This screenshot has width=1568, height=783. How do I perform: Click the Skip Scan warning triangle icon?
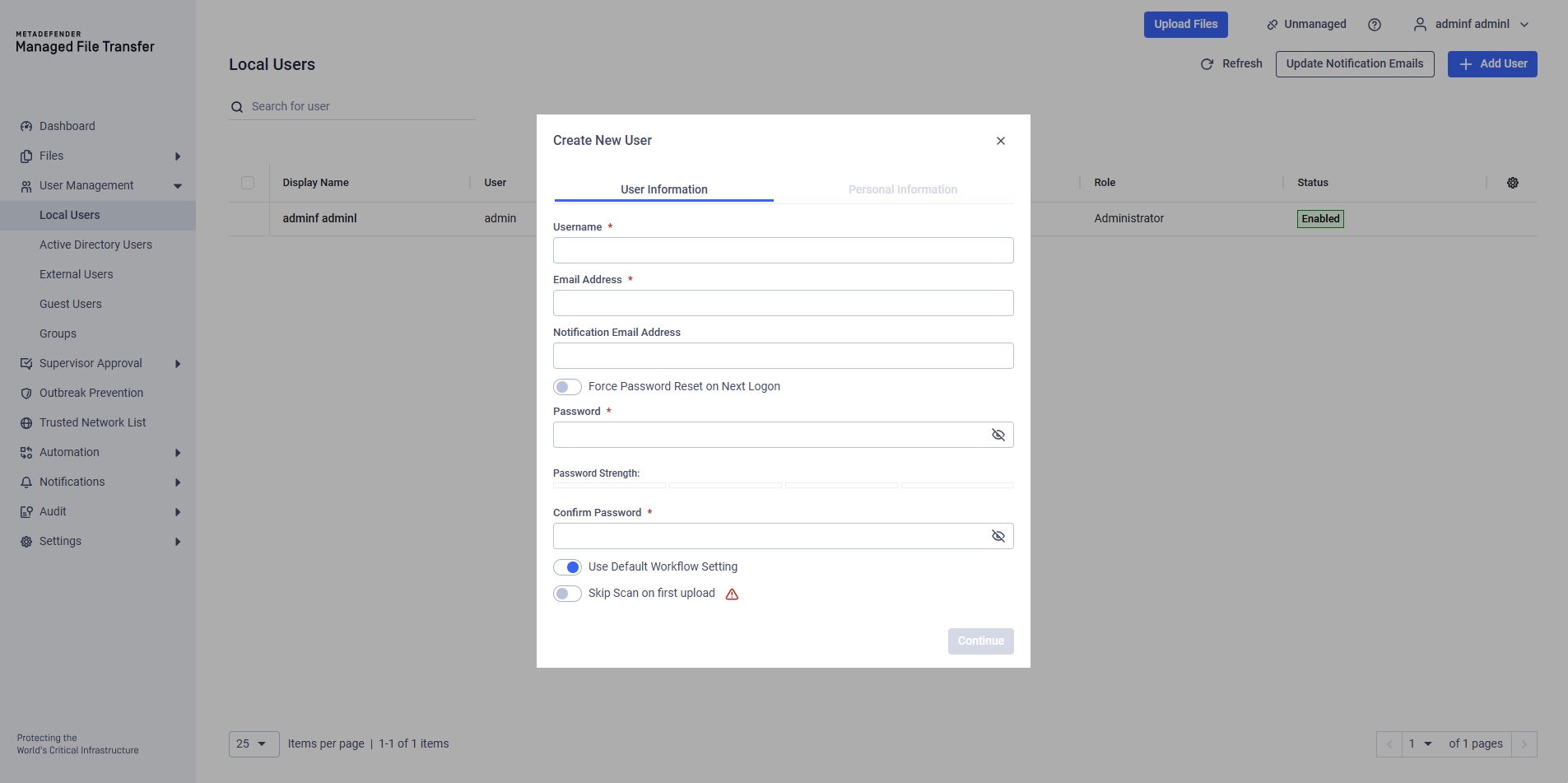click(732, 594)
